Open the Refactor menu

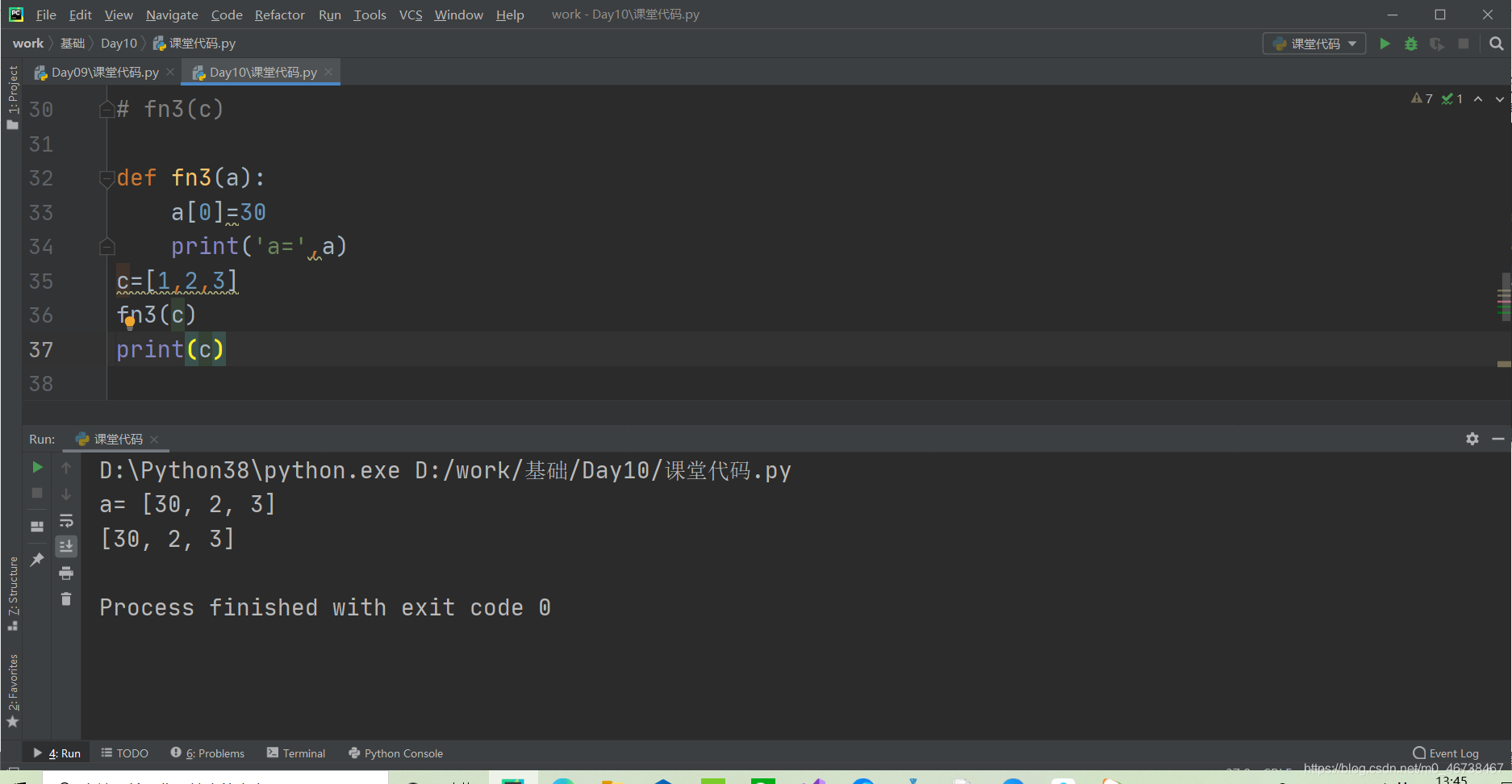pyautogui.click(x=280, y=15)
